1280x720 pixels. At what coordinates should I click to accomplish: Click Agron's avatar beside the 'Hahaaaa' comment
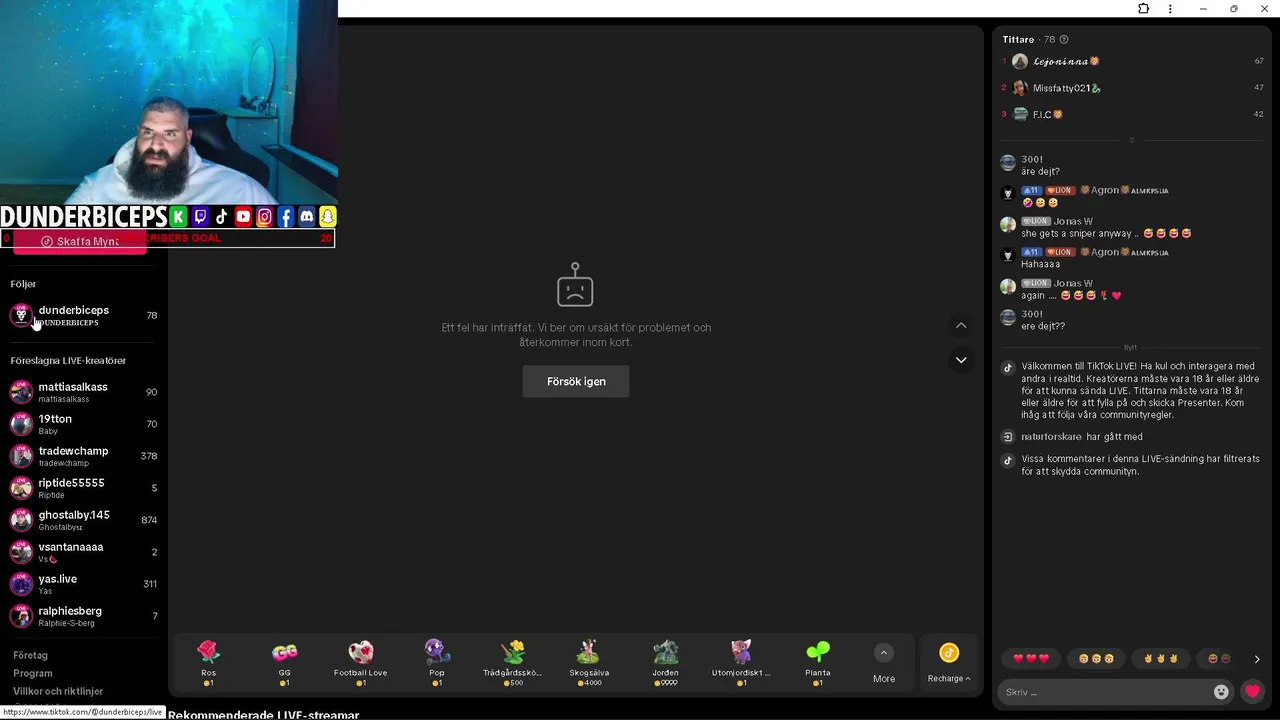click(1008, 255)
